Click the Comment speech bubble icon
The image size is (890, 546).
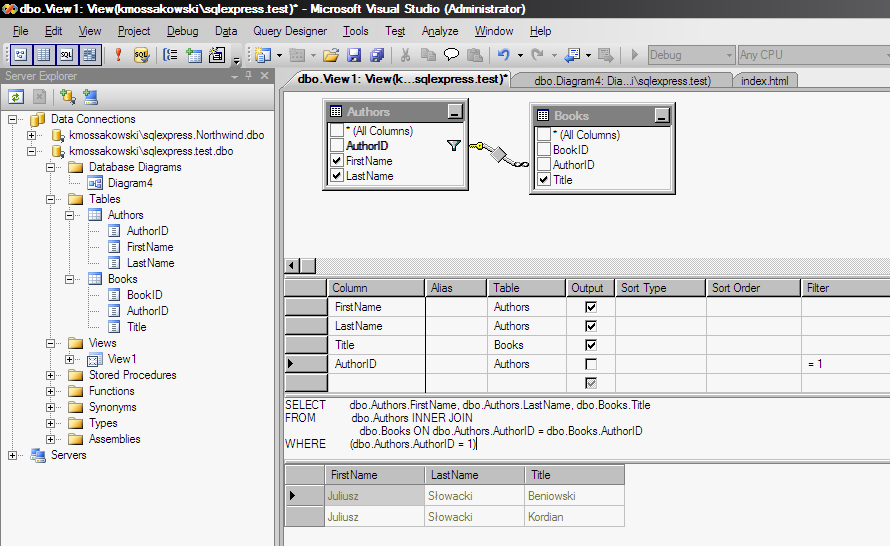[451, 55]
